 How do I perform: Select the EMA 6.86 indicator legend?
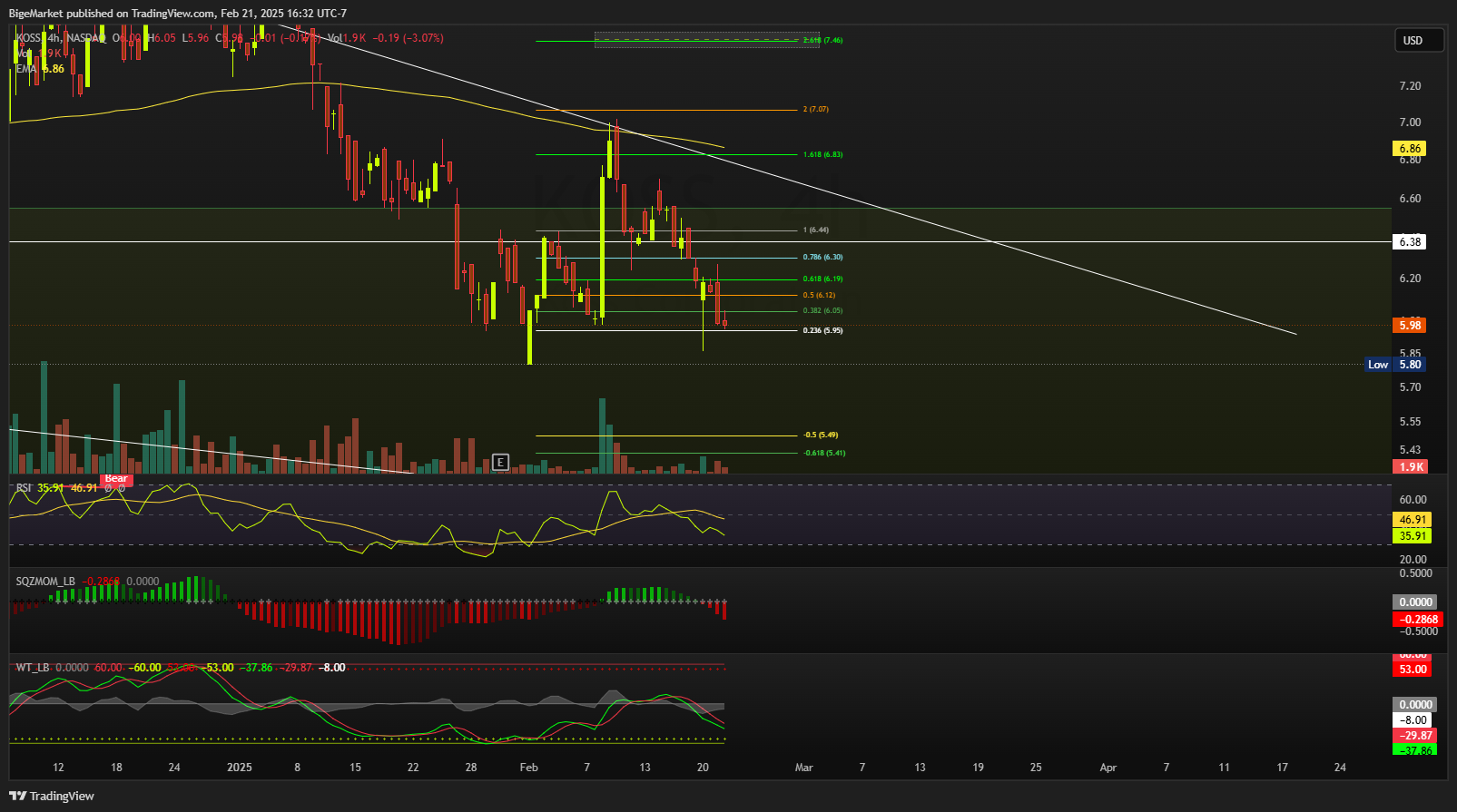(x=40, y=69)
